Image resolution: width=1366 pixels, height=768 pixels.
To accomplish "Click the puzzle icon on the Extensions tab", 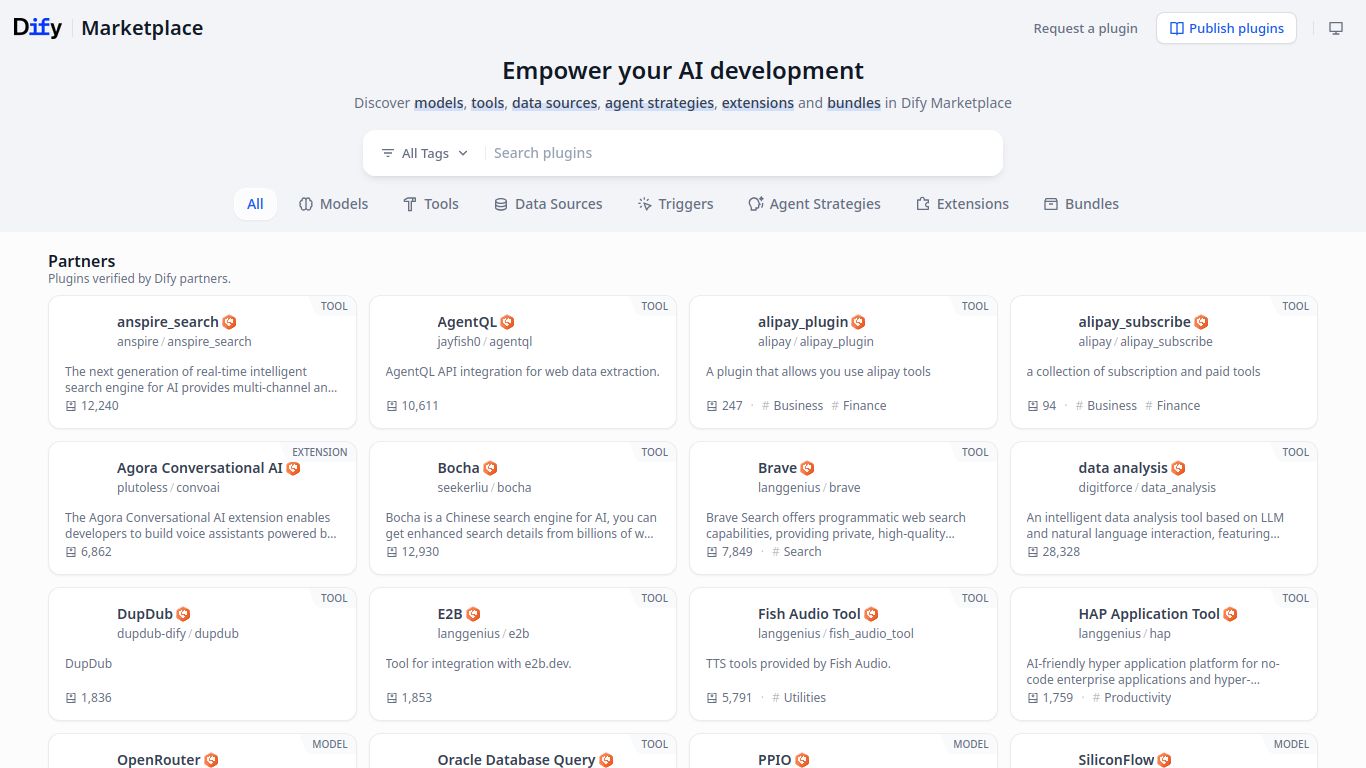I will (922, 203).
